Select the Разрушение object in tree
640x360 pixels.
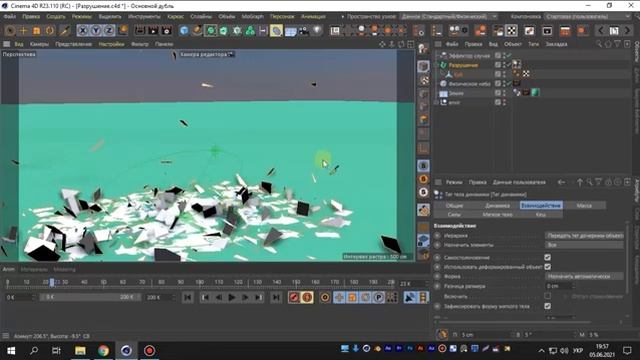point(463,65)
